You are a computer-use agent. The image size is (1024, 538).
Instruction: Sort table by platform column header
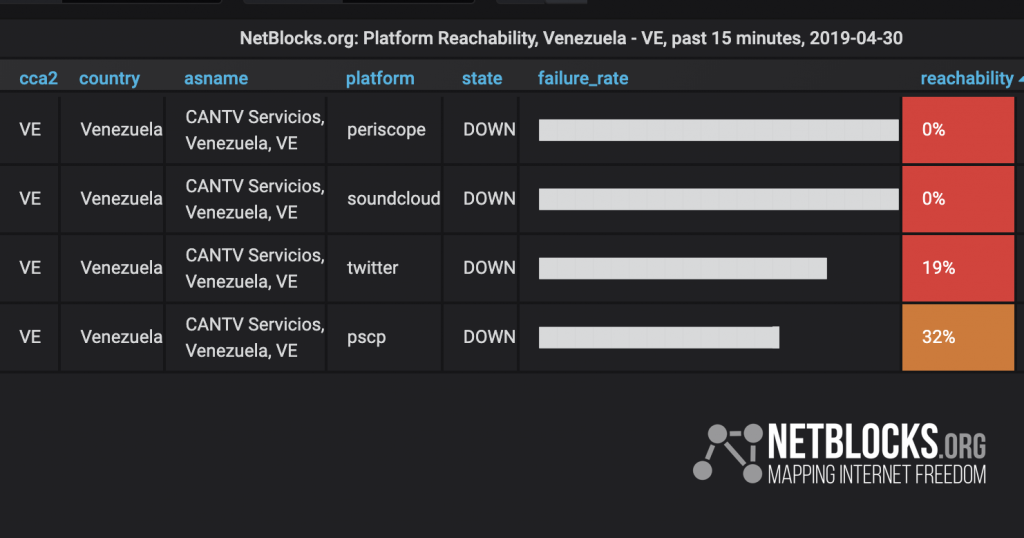click(379, 78)
